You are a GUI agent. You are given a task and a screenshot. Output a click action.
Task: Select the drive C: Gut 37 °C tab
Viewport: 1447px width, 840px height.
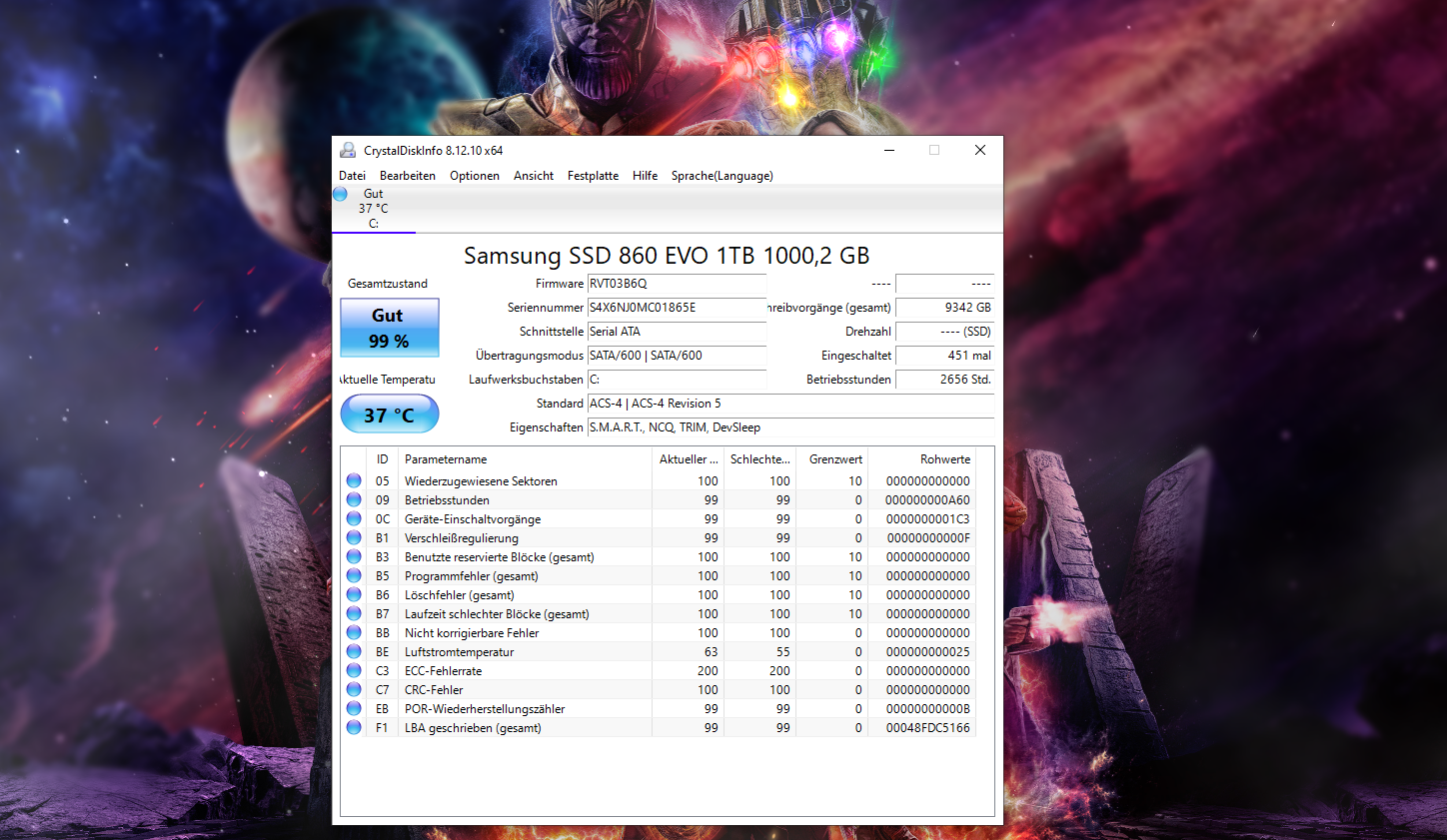click(374, 209)
